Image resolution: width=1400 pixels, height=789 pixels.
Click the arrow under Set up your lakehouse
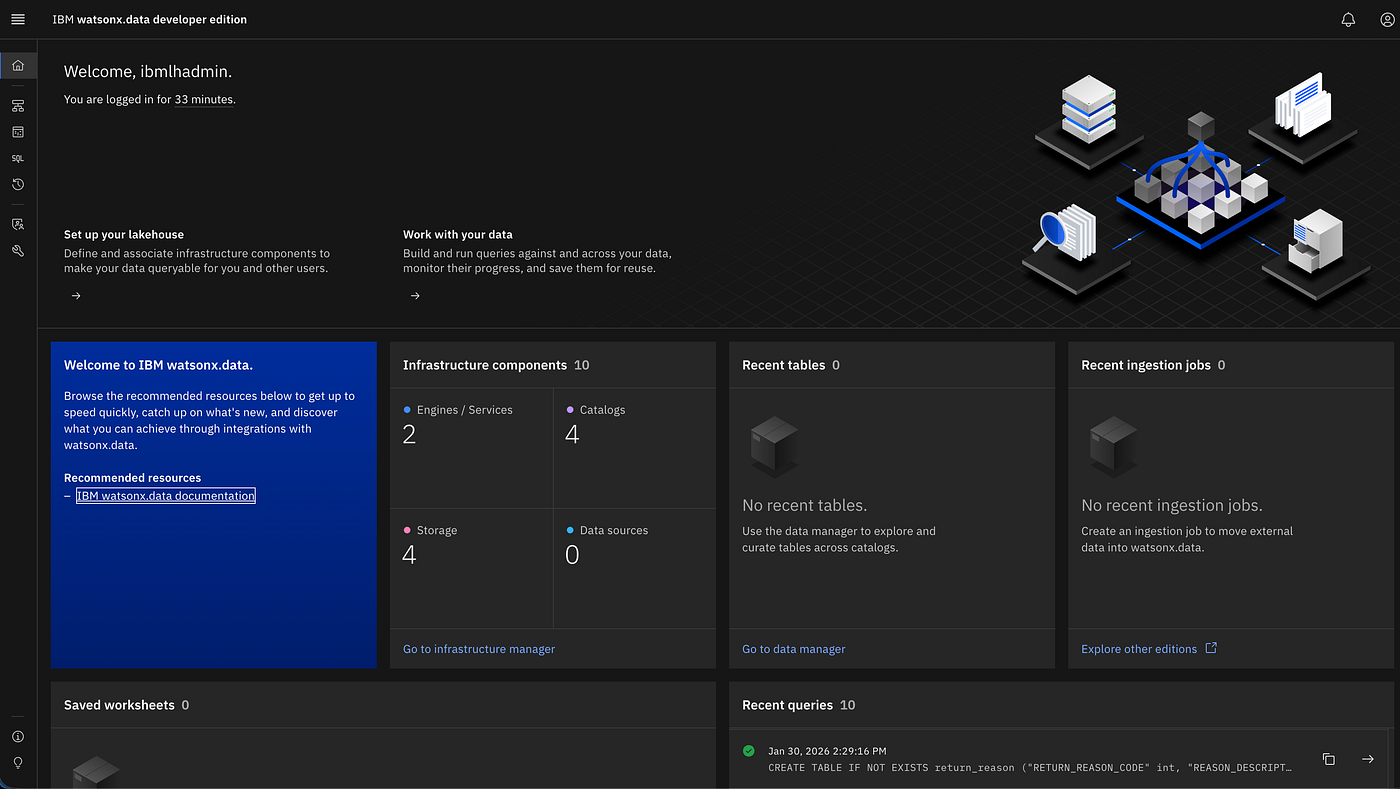(x=76, y=296)
